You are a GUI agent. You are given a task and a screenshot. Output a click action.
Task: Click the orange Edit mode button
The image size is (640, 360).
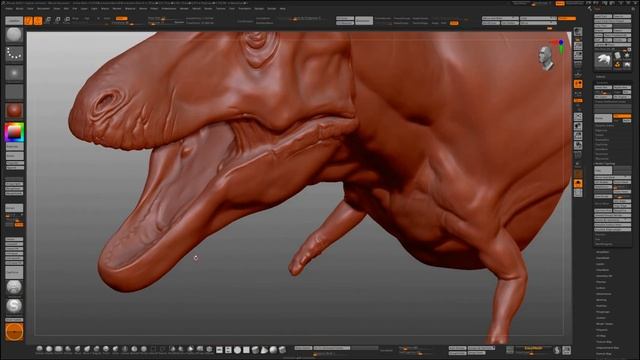pos(28,20)
